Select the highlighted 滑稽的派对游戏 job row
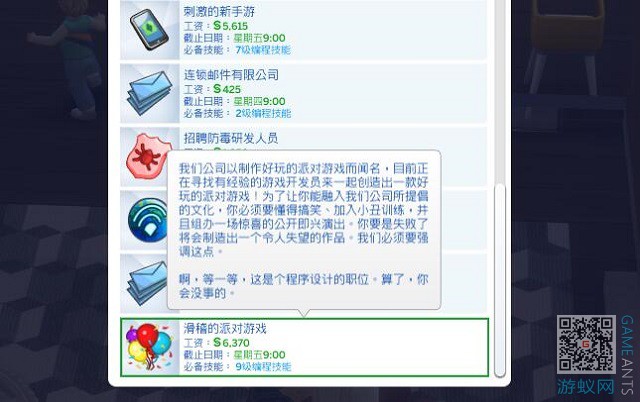This screenshot has height=402, width=640. [304, 347]
